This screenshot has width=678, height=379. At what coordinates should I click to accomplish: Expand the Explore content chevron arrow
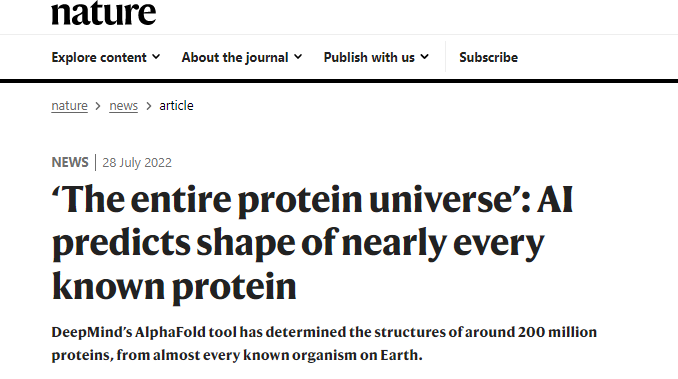coord(156,57)
